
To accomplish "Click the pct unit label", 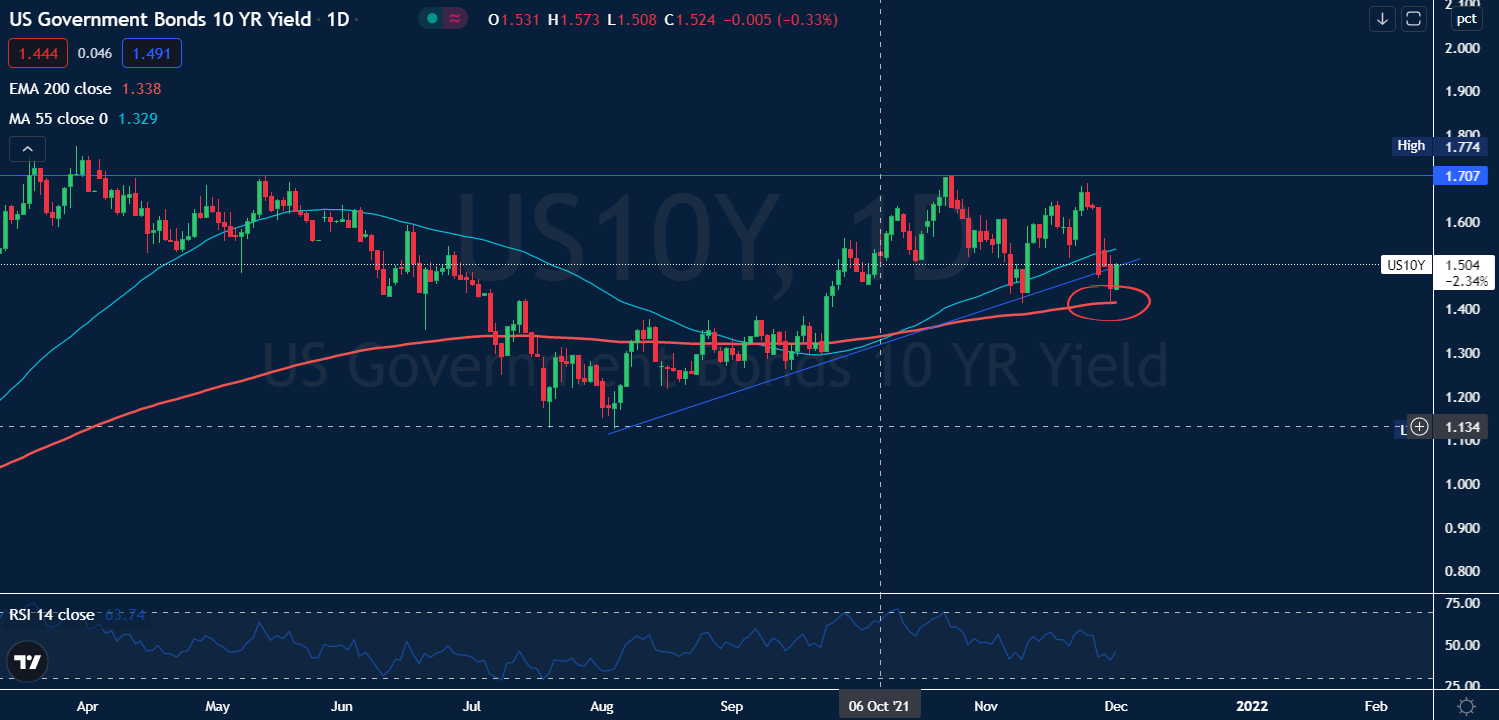I will tap(1466, 18).
